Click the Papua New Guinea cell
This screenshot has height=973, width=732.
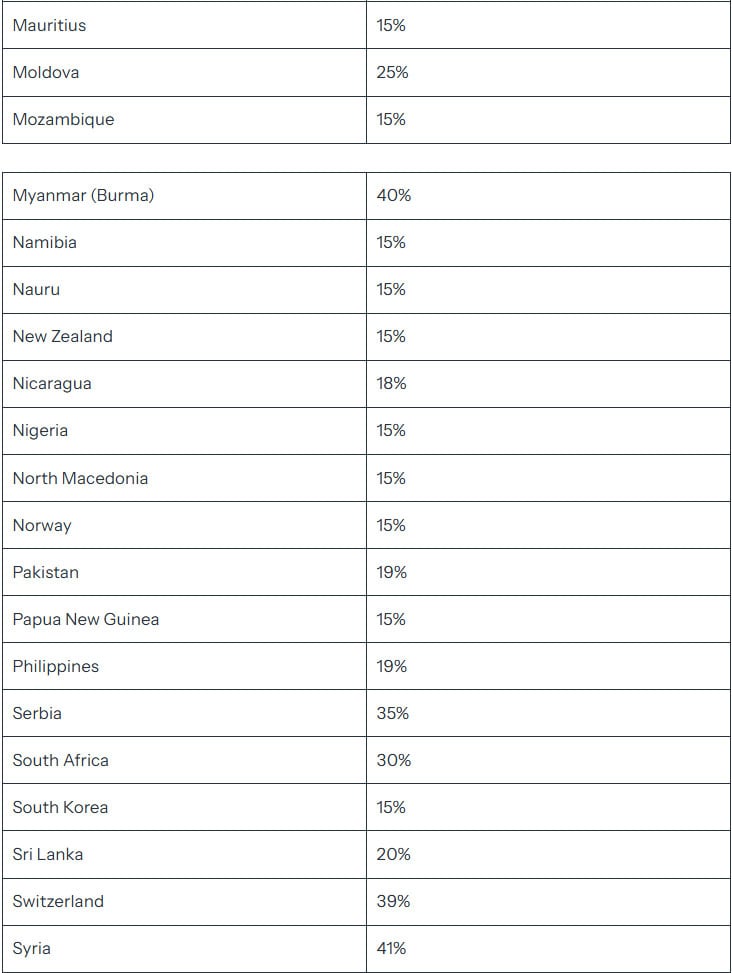[85, 619]
